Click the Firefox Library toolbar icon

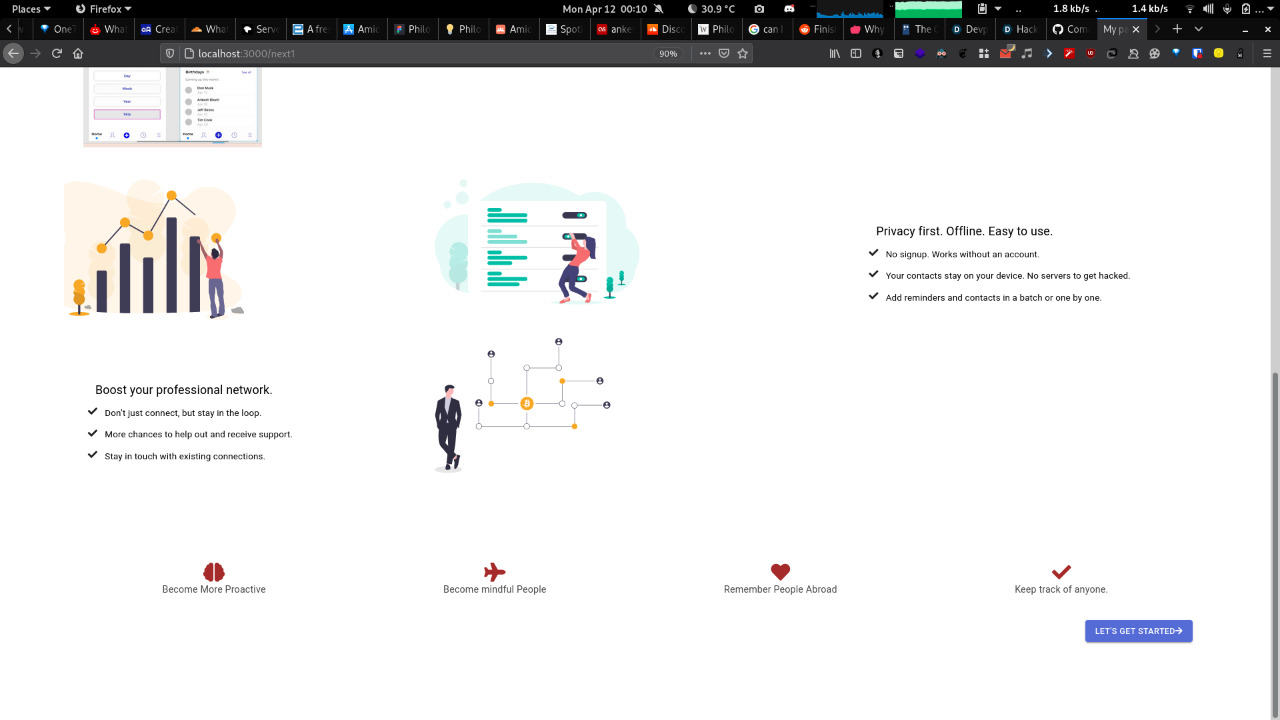click(834, 53)
